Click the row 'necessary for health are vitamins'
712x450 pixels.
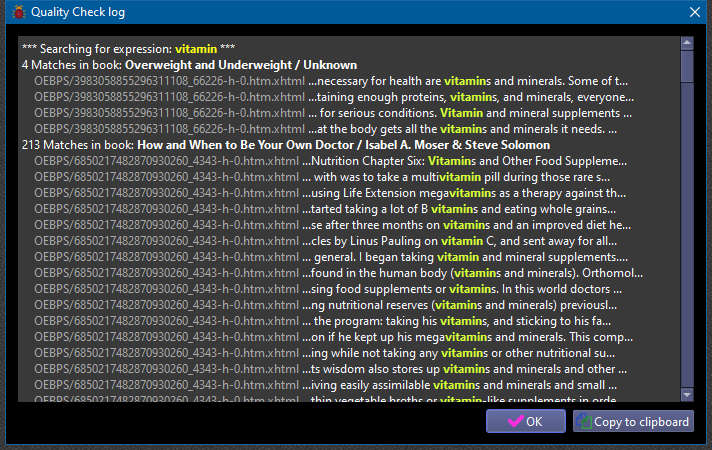coord(331,81)
